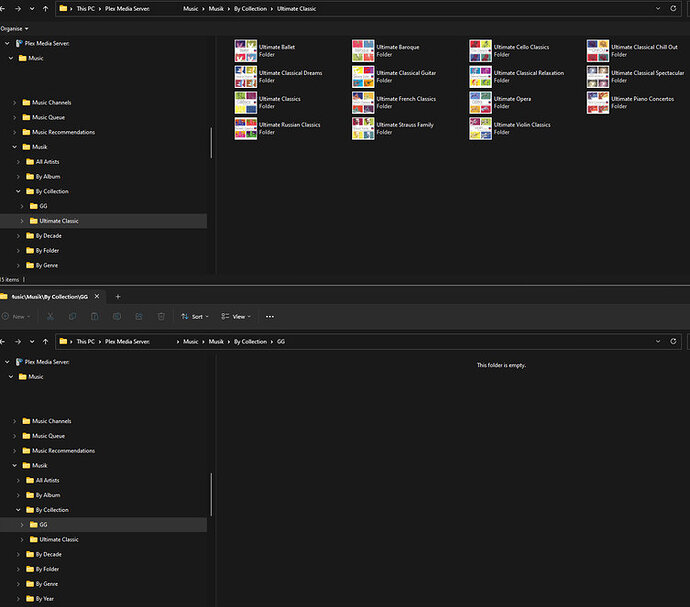Collapse By Collection chevron in bottom window tree

[18, 510]
